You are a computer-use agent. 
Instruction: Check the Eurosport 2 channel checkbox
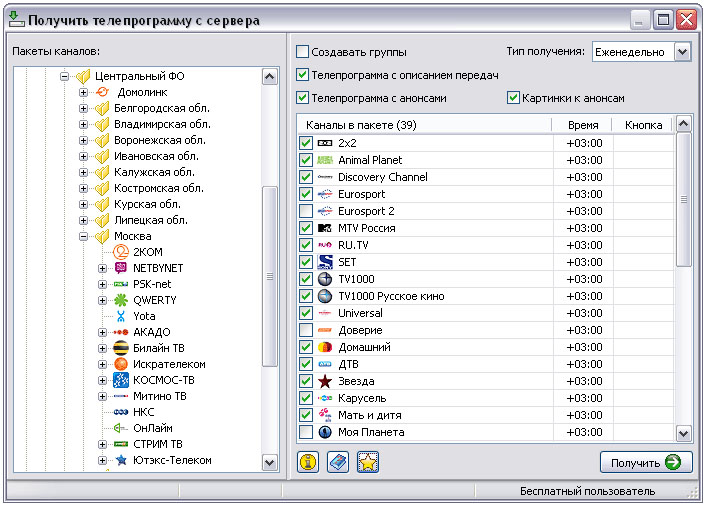(306, 211)
